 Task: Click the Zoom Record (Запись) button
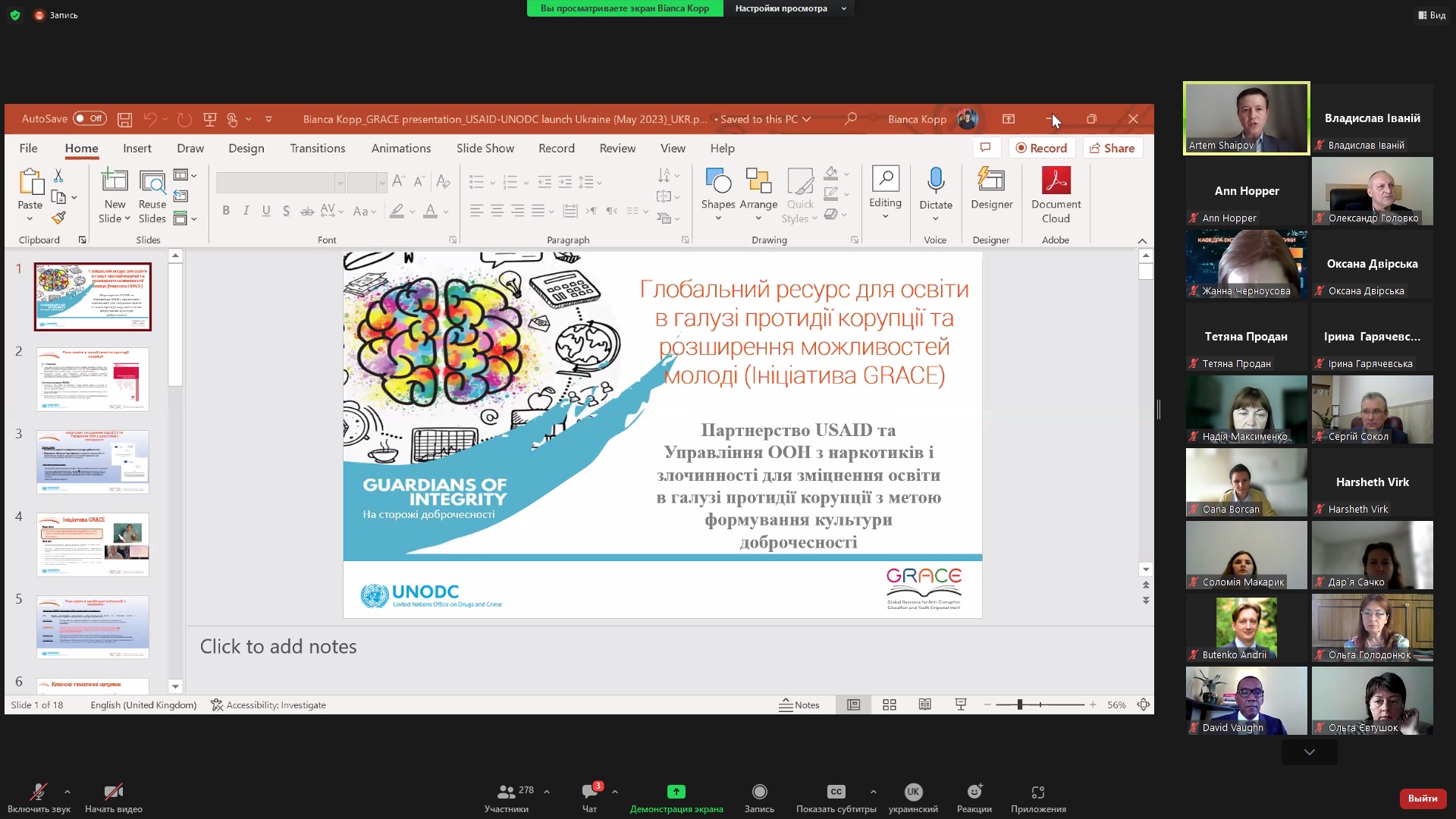pyautogui.click(x=759, y=799)
